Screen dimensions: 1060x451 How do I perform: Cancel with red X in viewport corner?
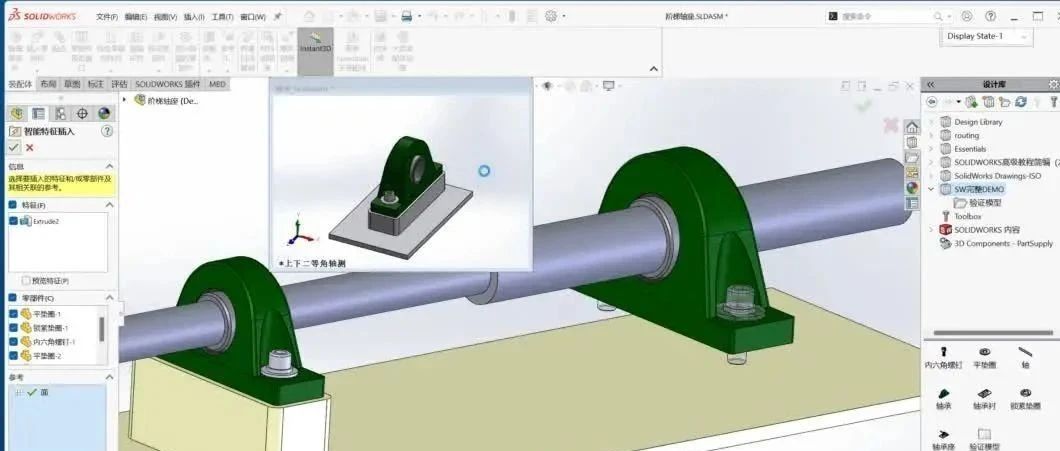(x=891, y=125)
